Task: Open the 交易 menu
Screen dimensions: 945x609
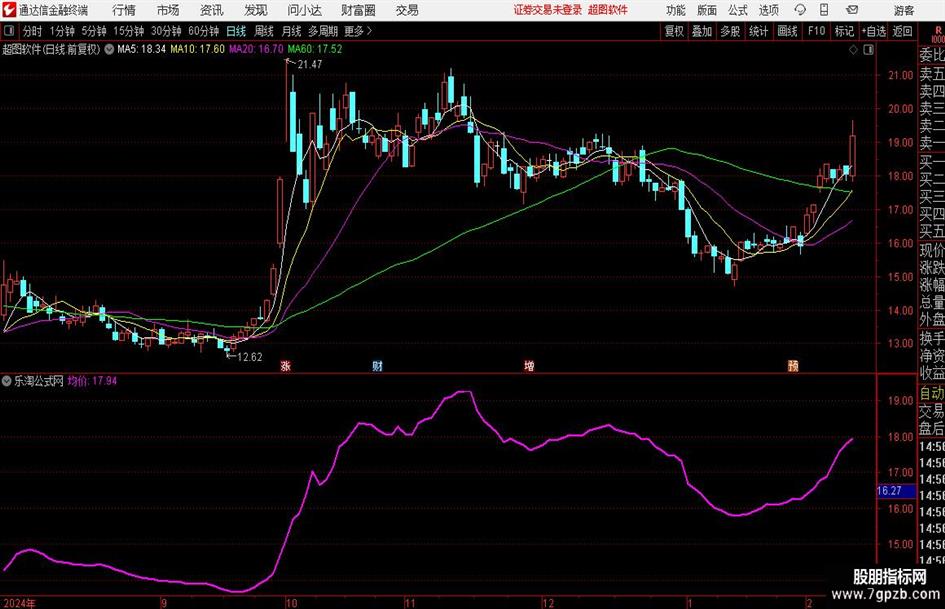Action: [407, 10]
